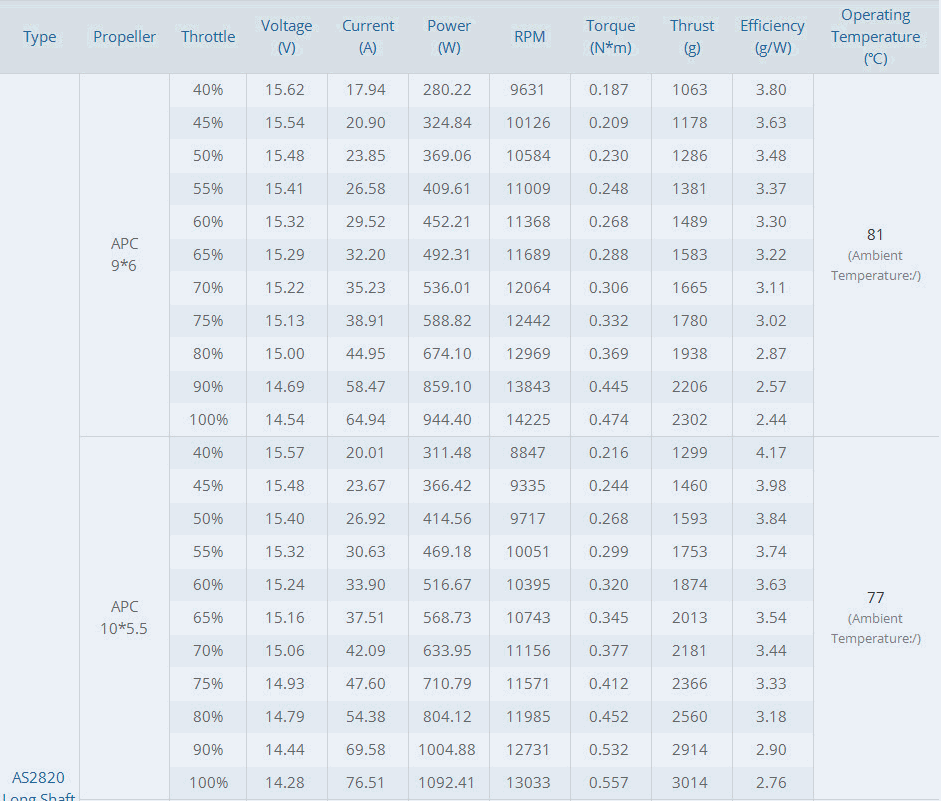
Task: Click the Operating Temperature column header
Action: (876, 37)
